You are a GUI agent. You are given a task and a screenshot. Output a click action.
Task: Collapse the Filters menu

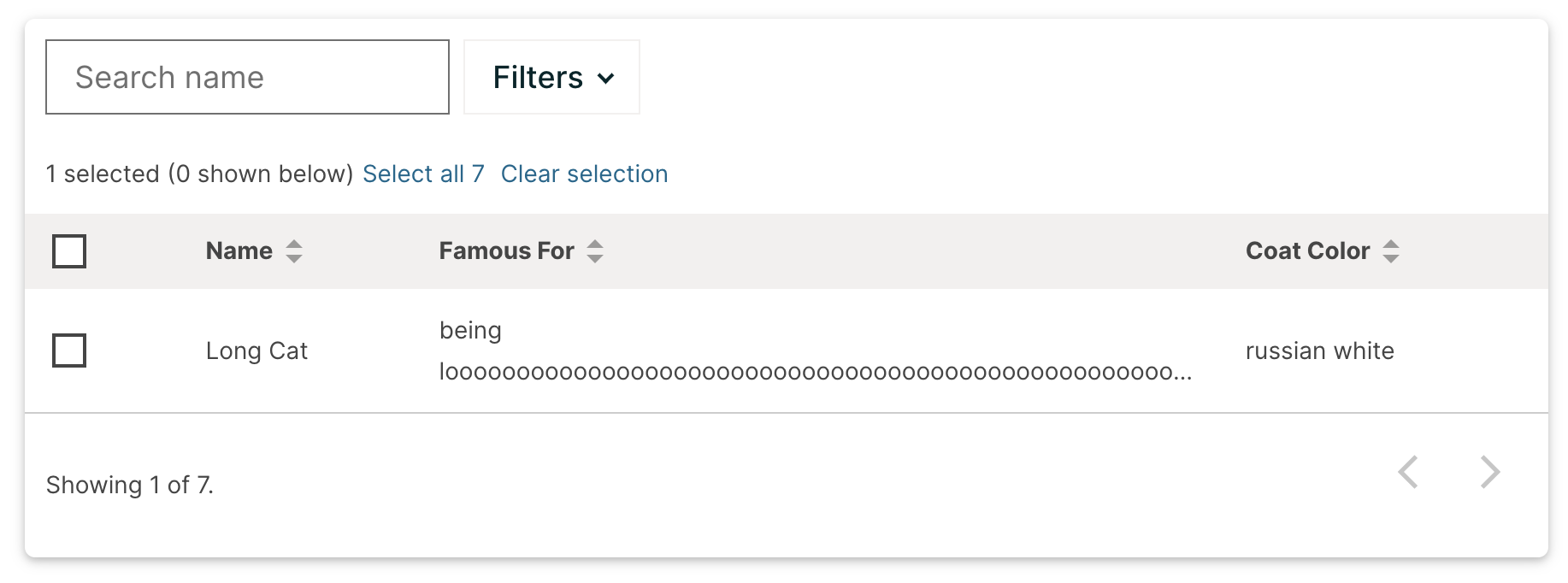(x=551, y=78)
